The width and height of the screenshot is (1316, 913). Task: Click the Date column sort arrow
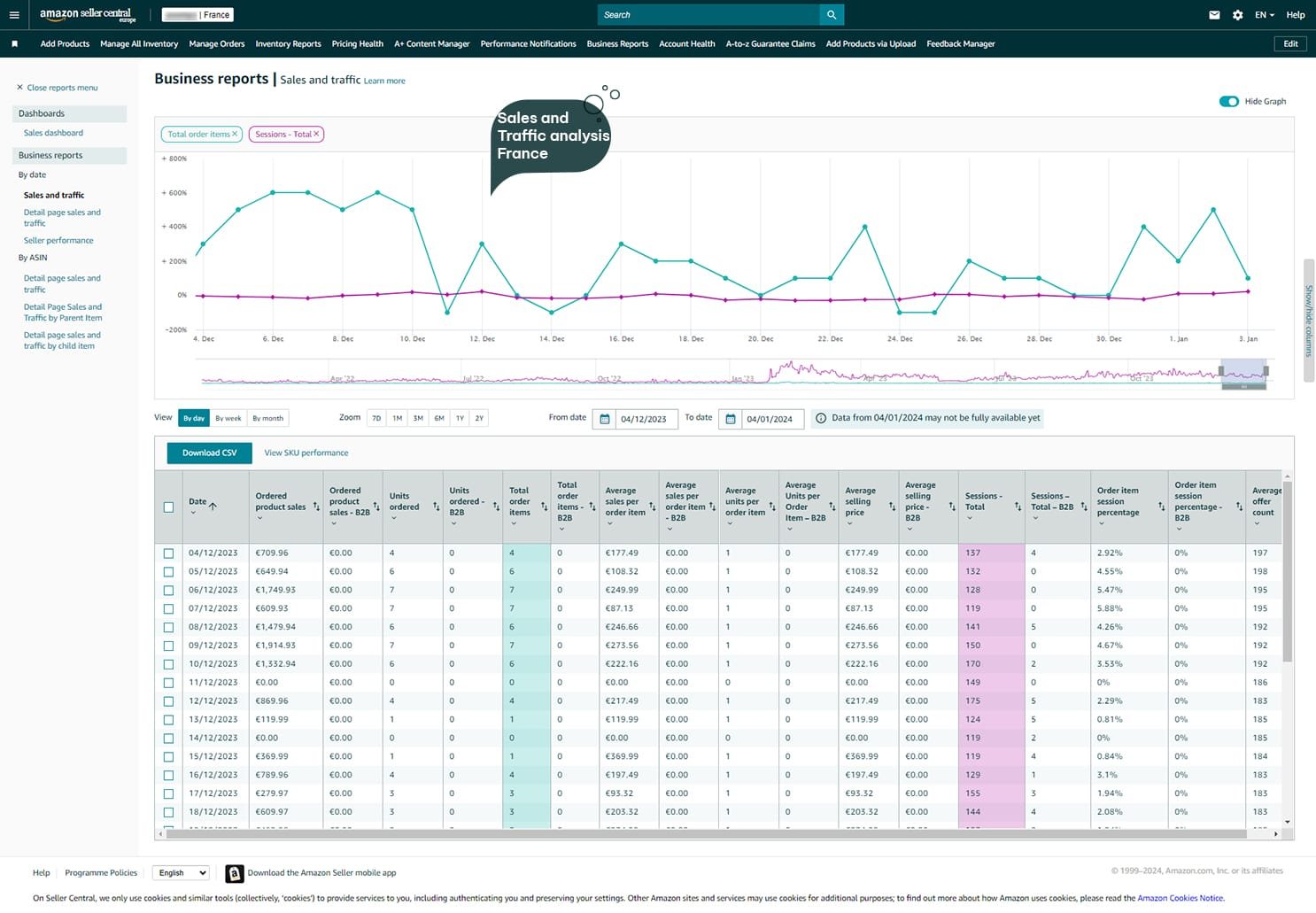click(213, 506)
